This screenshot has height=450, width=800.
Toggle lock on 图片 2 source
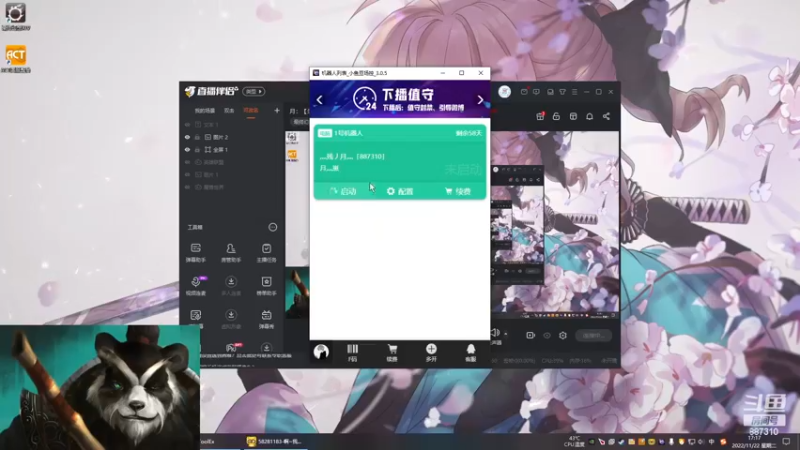tap(197, 137)
